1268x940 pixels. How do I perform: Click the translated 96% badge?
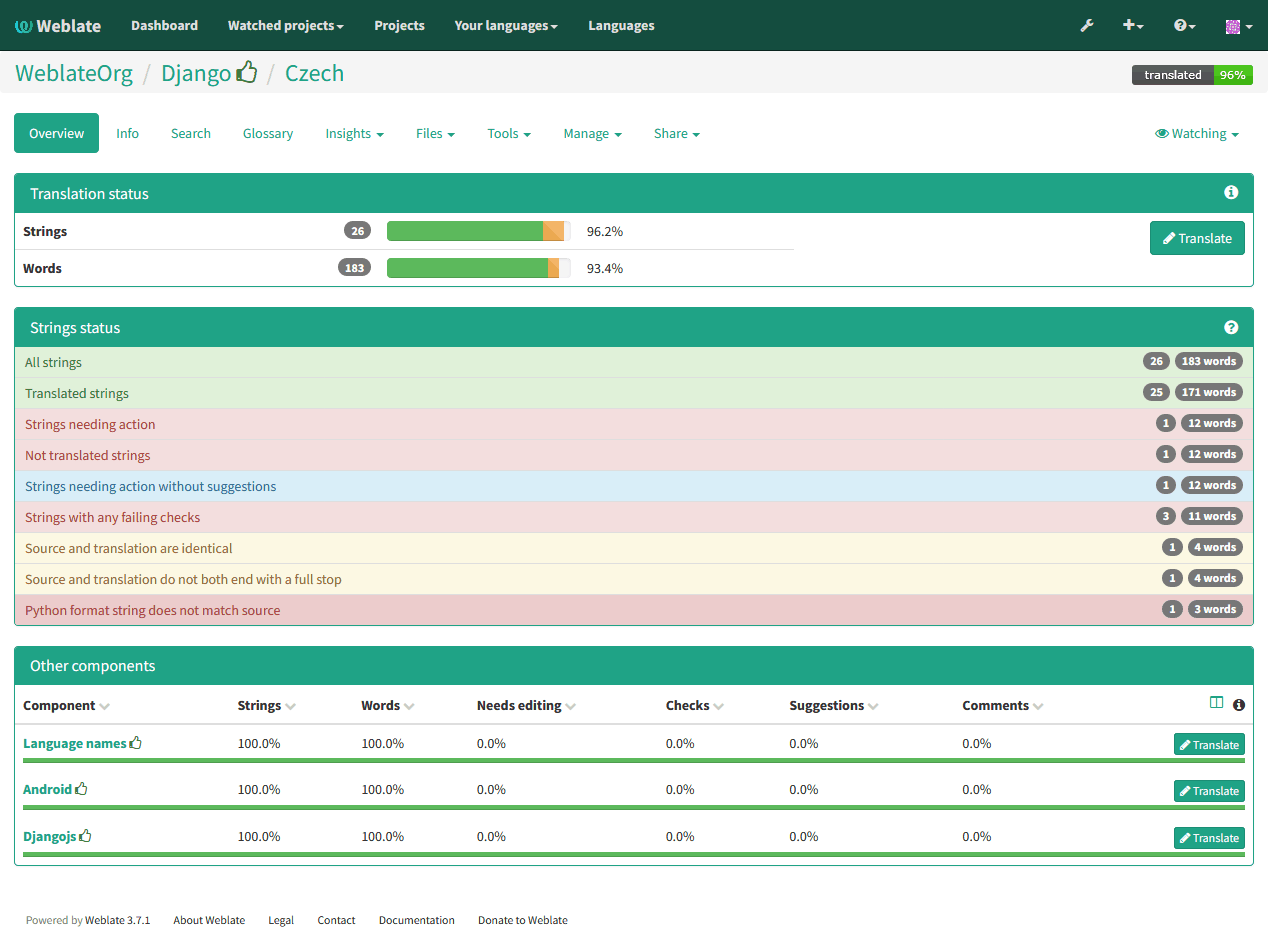(1192, 75)
